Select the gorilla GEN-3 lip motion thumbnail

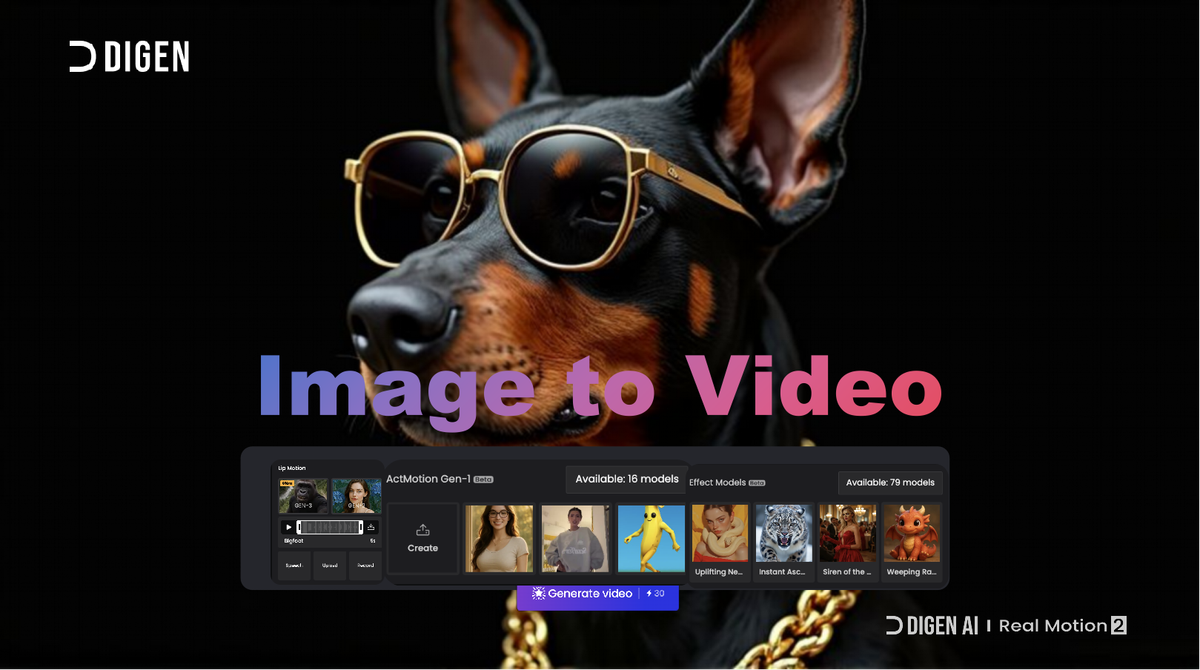303,496
